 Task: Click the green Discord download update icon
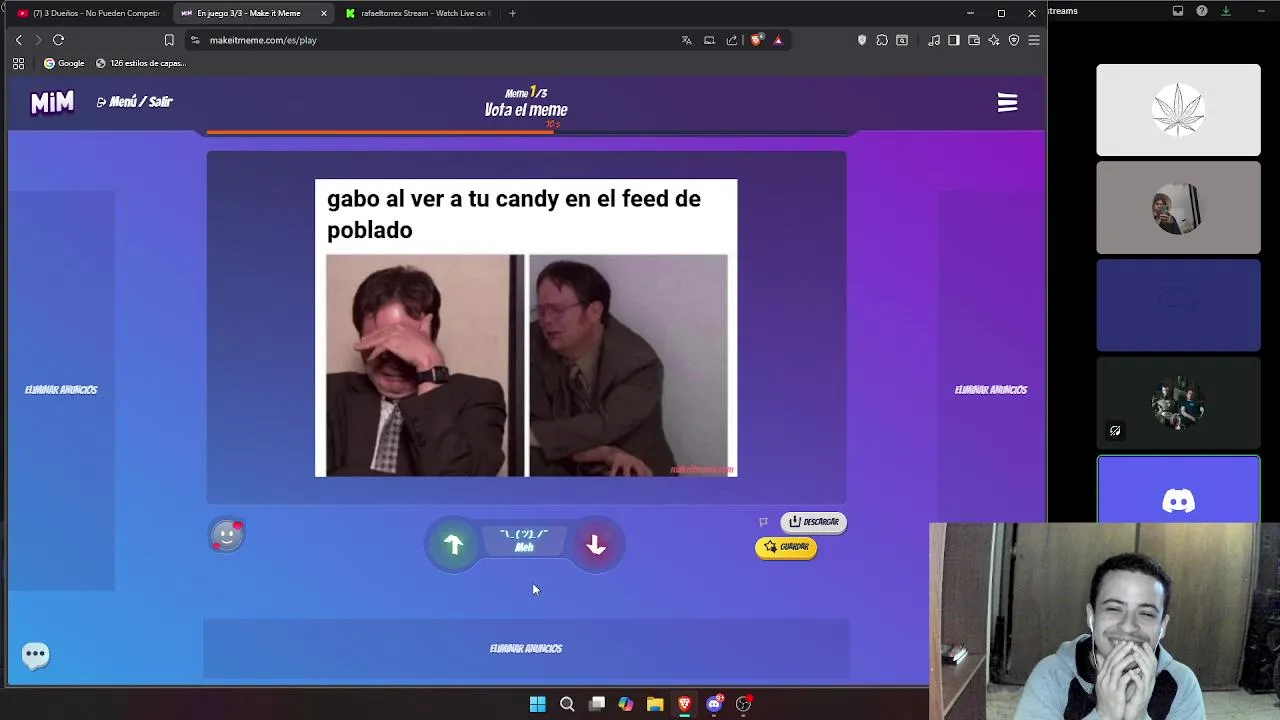(1226, 11)
